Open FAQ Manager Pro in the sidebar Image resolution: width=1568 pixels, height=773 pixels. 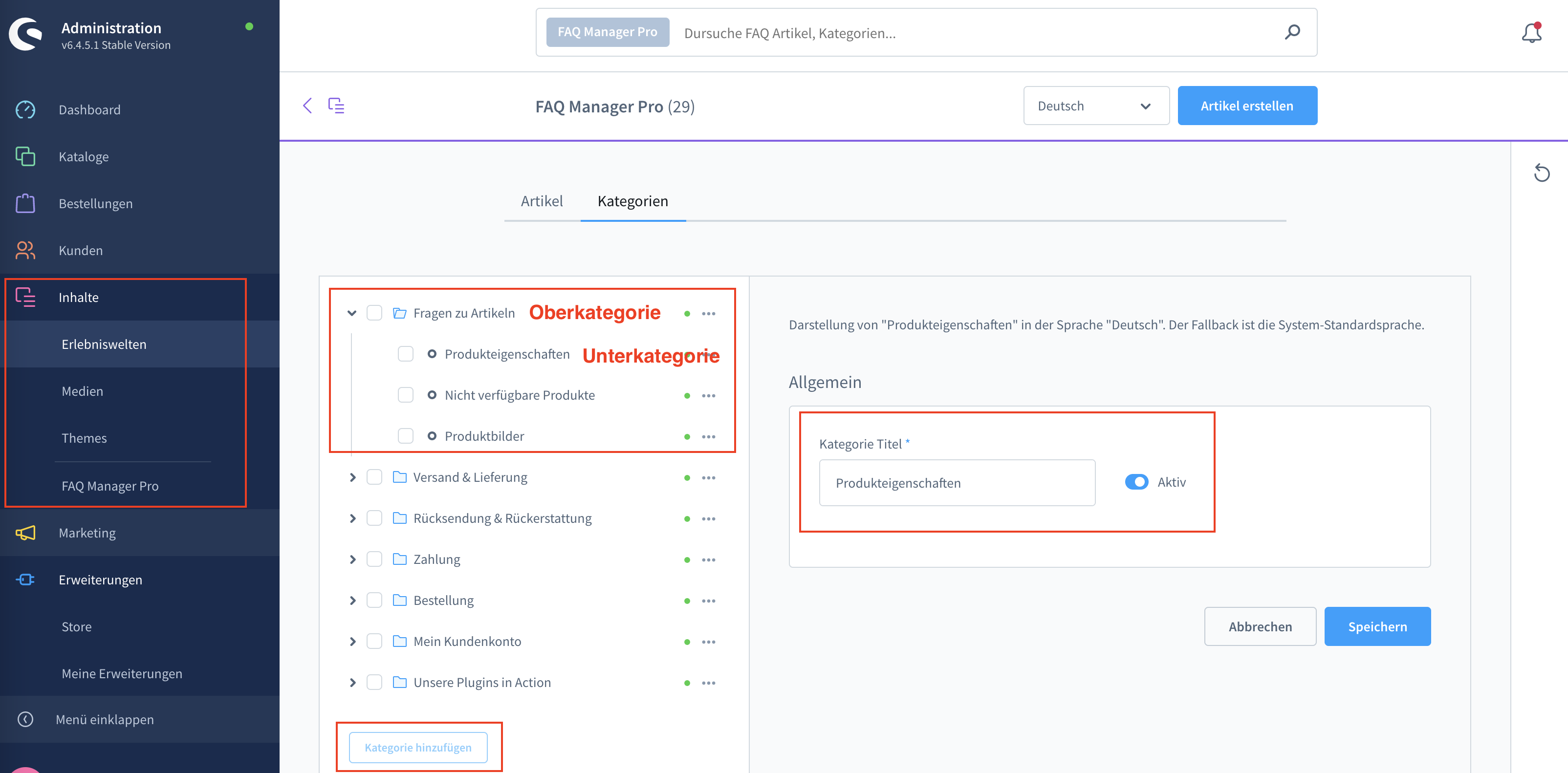click(110, 486)
